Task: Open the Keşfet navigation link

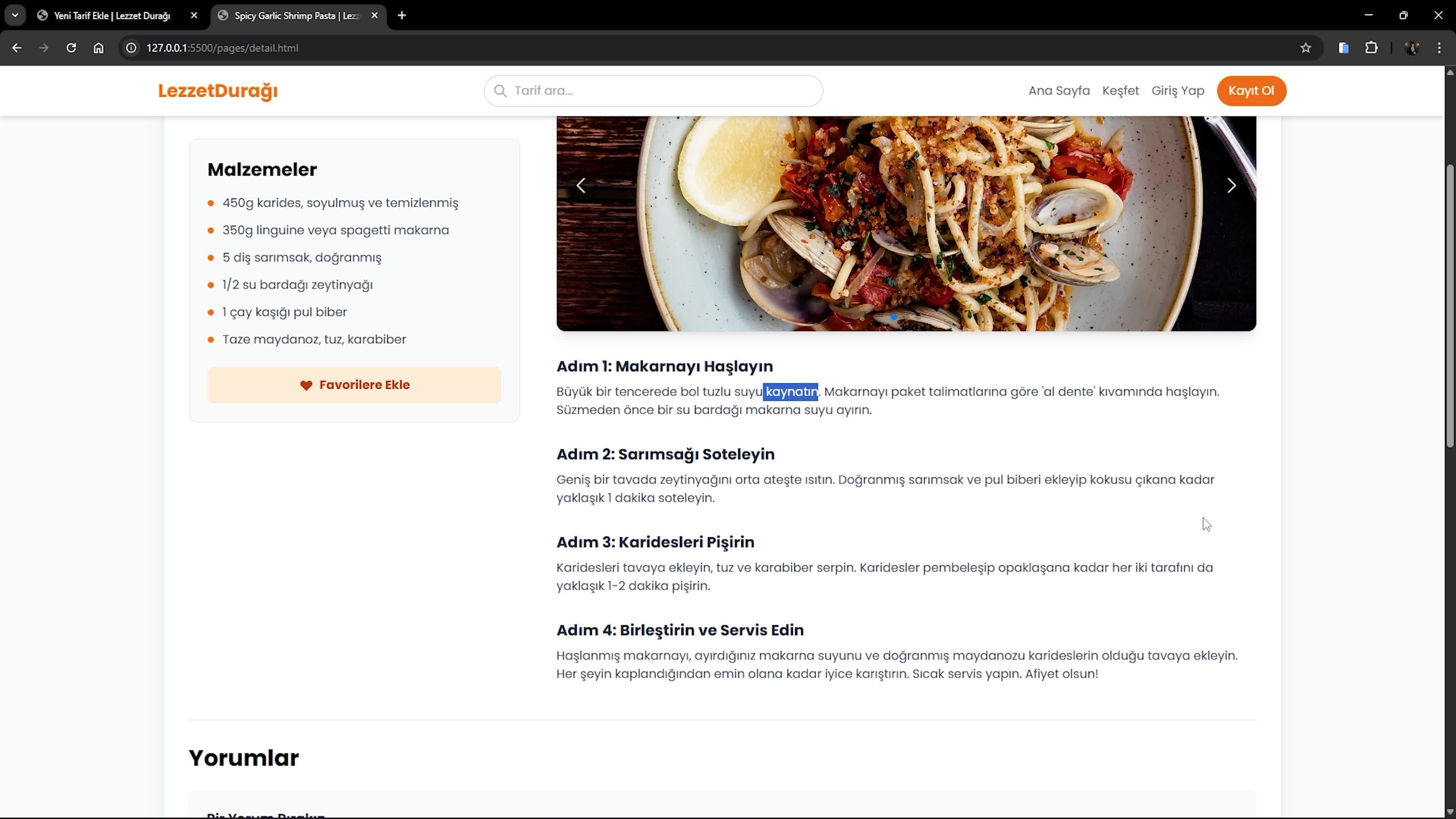Action: [1120, 91]
